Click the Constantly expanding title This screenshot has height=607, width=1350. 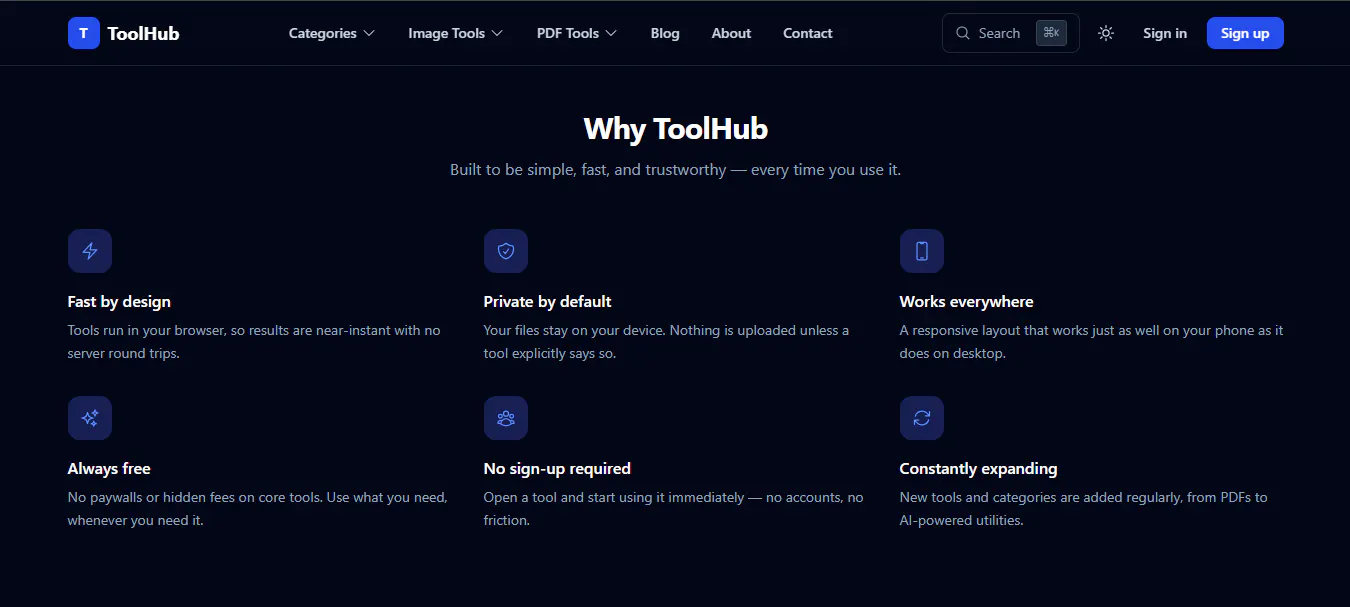(x=978, y=469)
